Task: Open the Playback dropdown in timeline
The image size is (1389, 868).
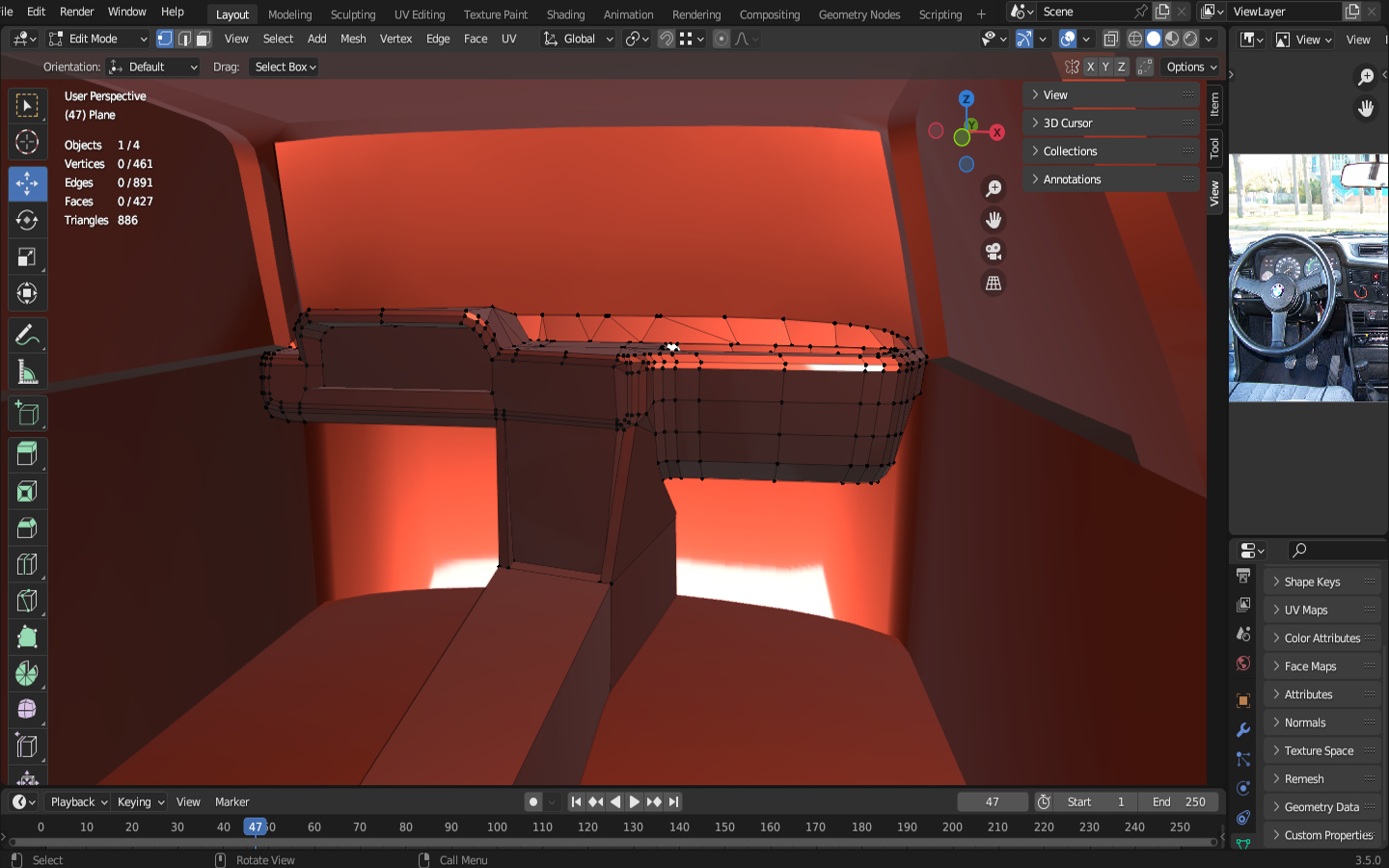Action: 77,801
